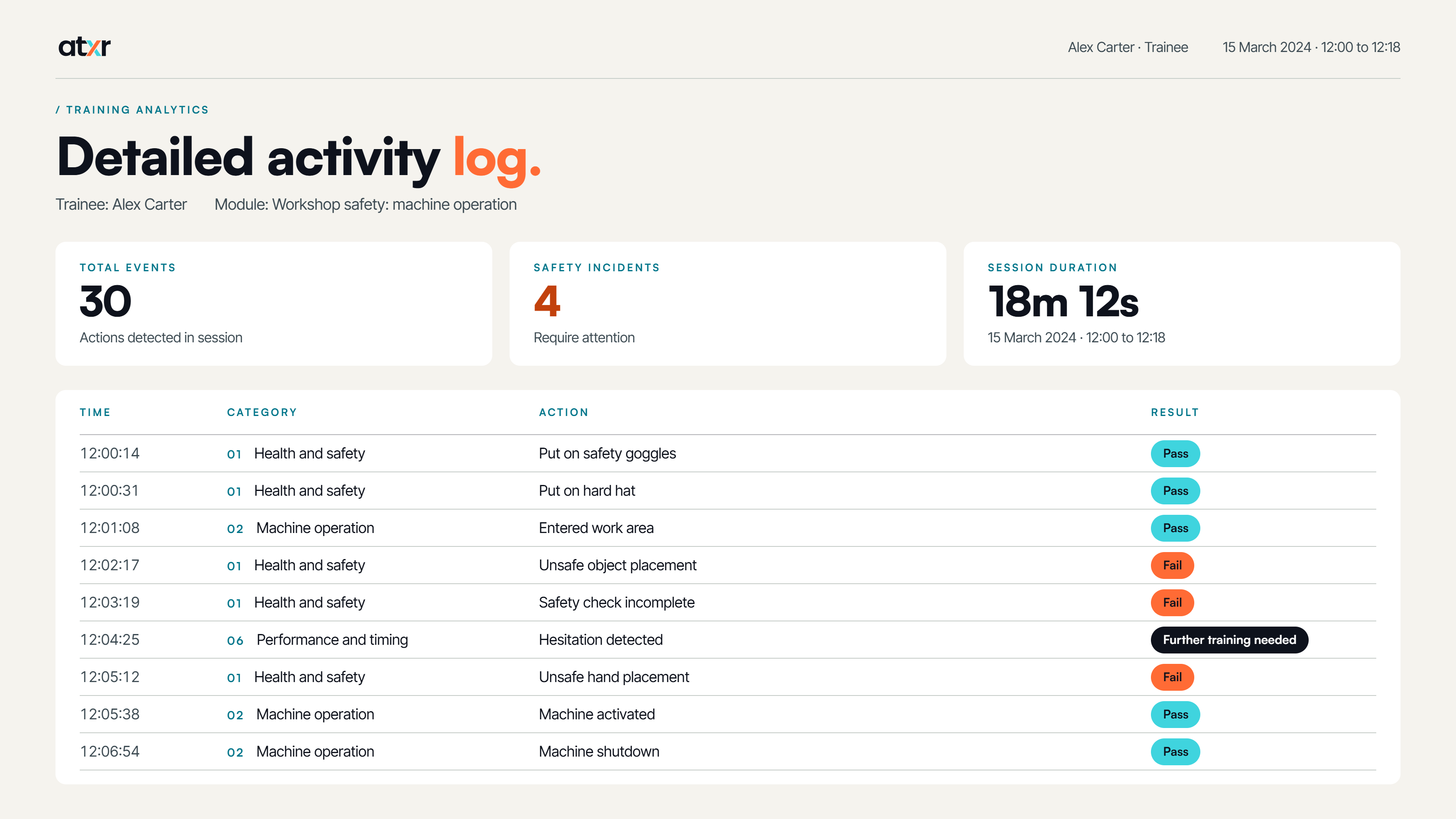This screenshot has height=819, width=1456.
Task: Click the header date 15 March 2024 · 12:00 to 12:18
Action: point(1311,48)
